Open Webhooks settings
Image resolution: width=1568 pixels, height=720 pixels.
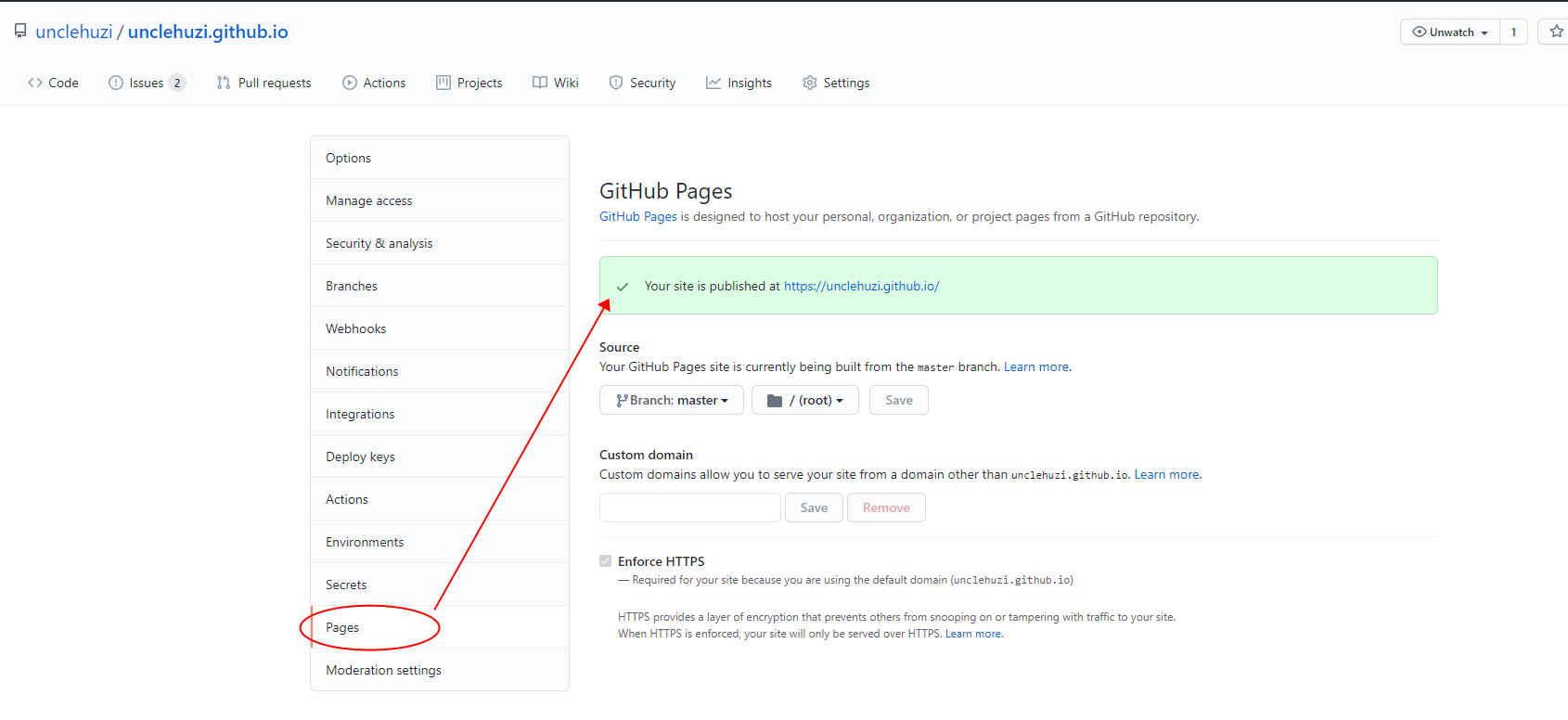pos(440,328)
